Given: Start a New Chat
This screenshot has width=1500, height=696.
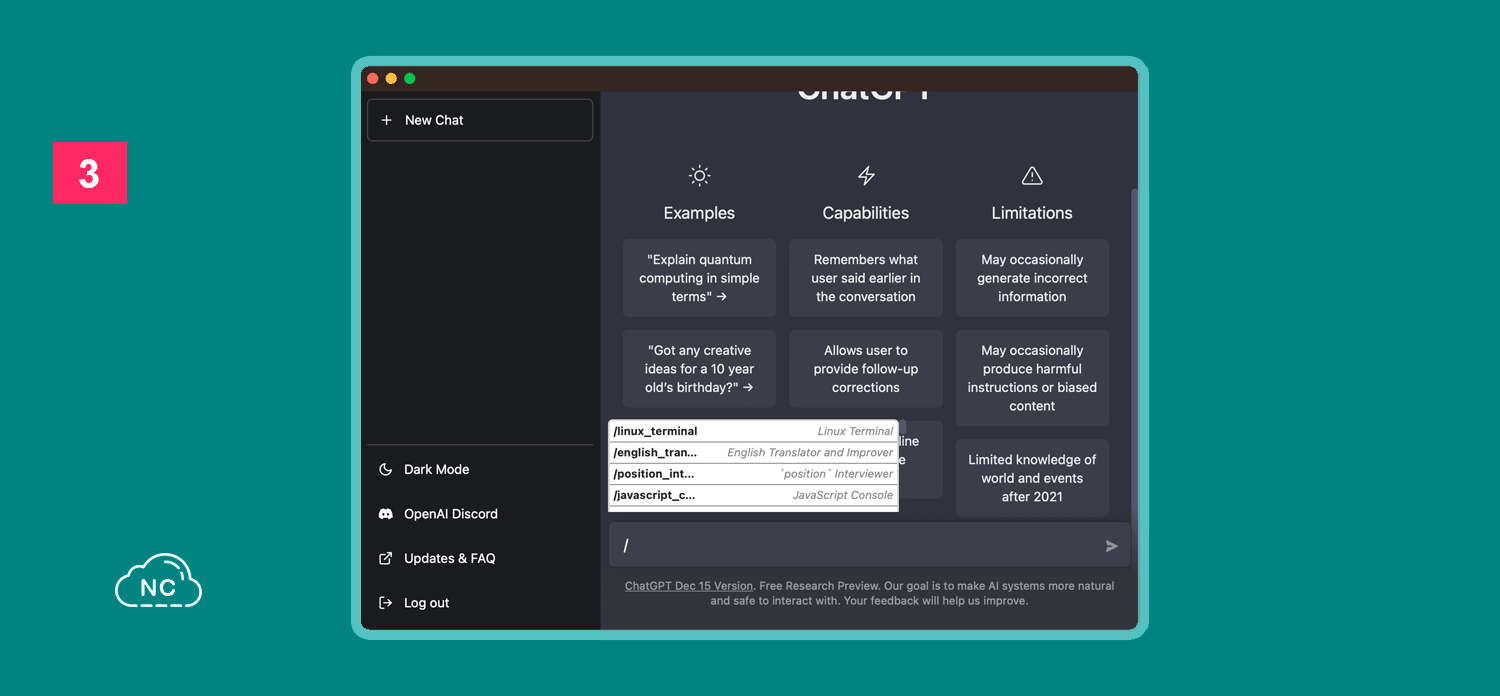Looking at the screenshot, I should (x=480, y=120).
